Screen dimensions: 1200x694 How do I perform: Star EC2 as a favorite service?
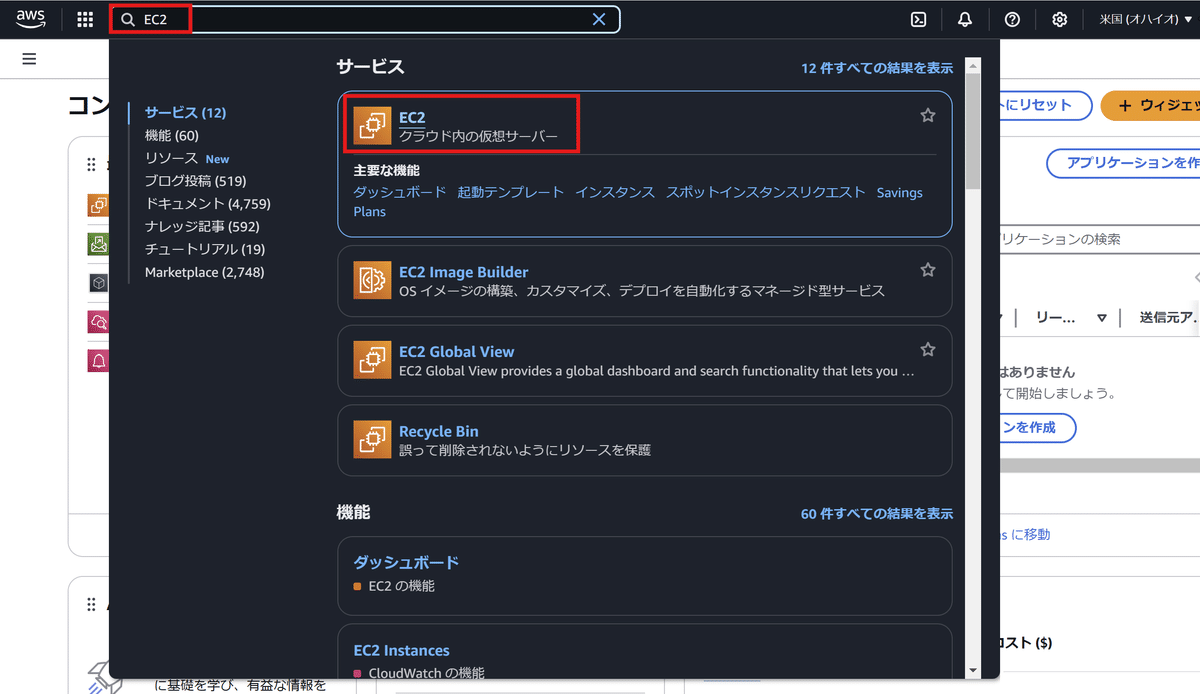click(x=928, y=115)
